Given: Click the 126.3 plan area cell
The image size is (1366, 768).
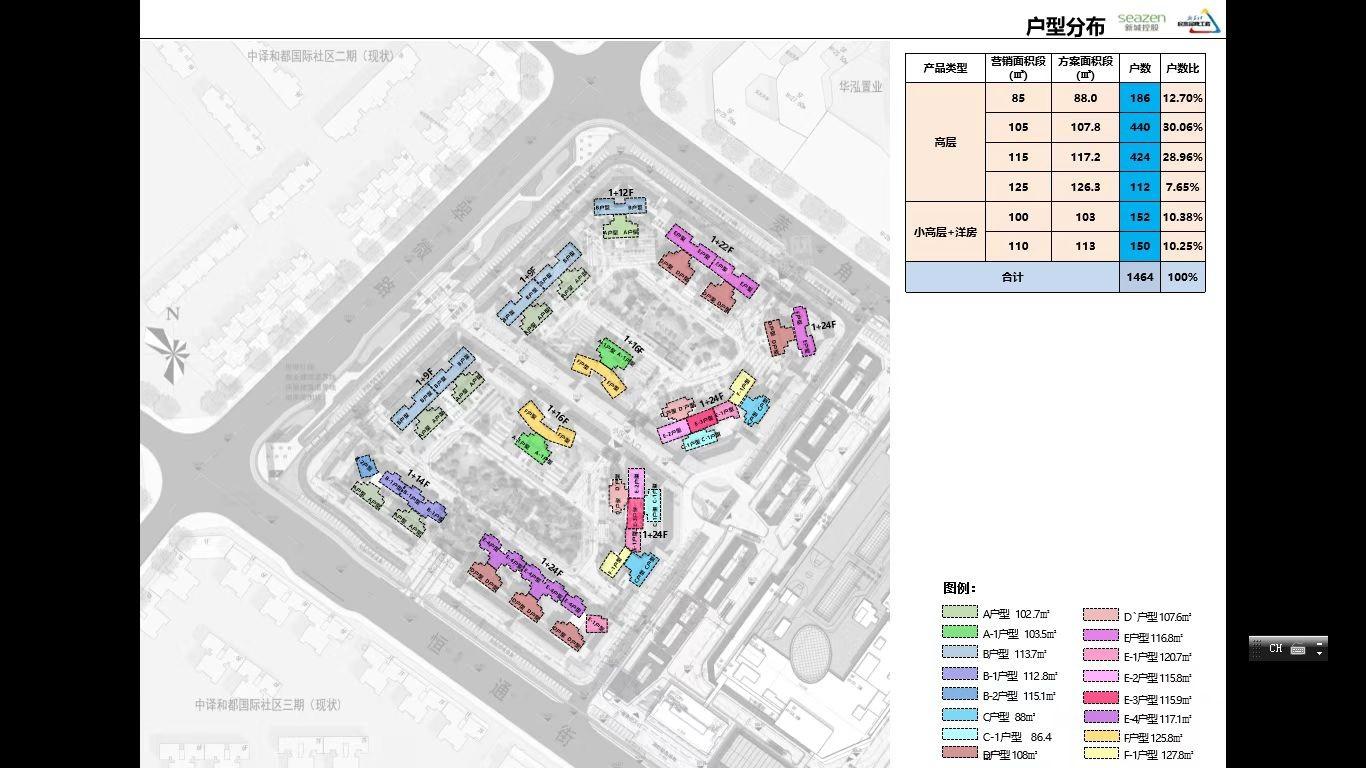Looking at the screenshot, I should pyautogui.click(x=1085, y=187).
